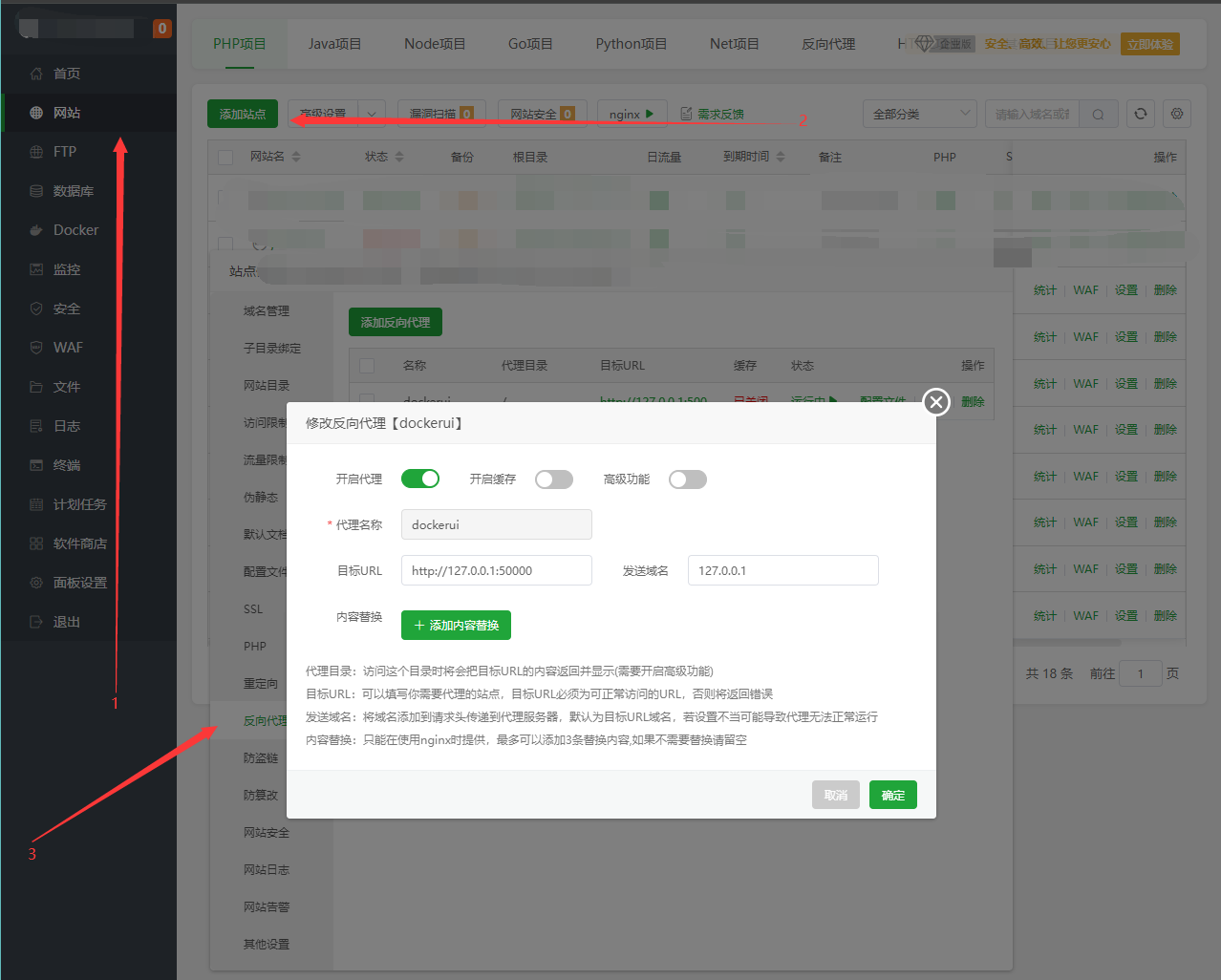Close the reverse proxy dialog with X
This screenshot has height=980, width=1221.
pos(936,402)
